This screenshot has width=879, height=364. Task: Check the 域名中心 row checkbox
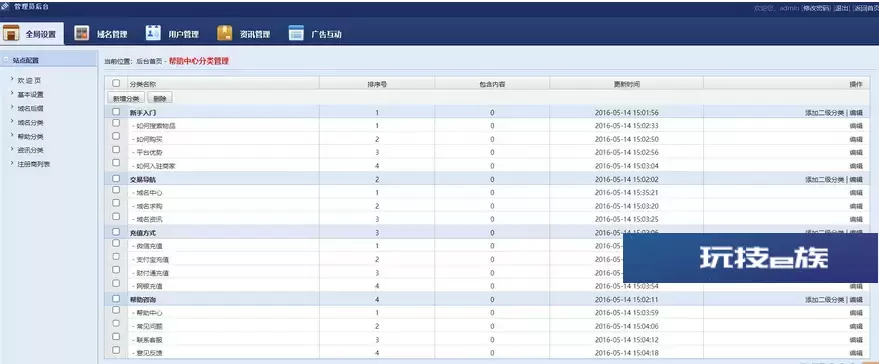point(116,190)
